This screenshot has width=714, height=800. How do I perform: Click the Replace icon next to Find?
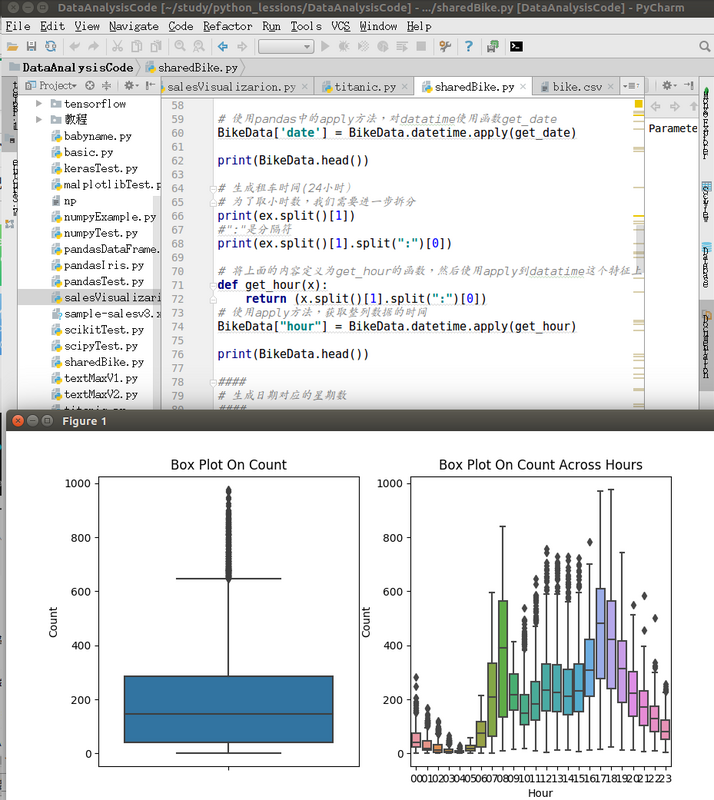199,46
